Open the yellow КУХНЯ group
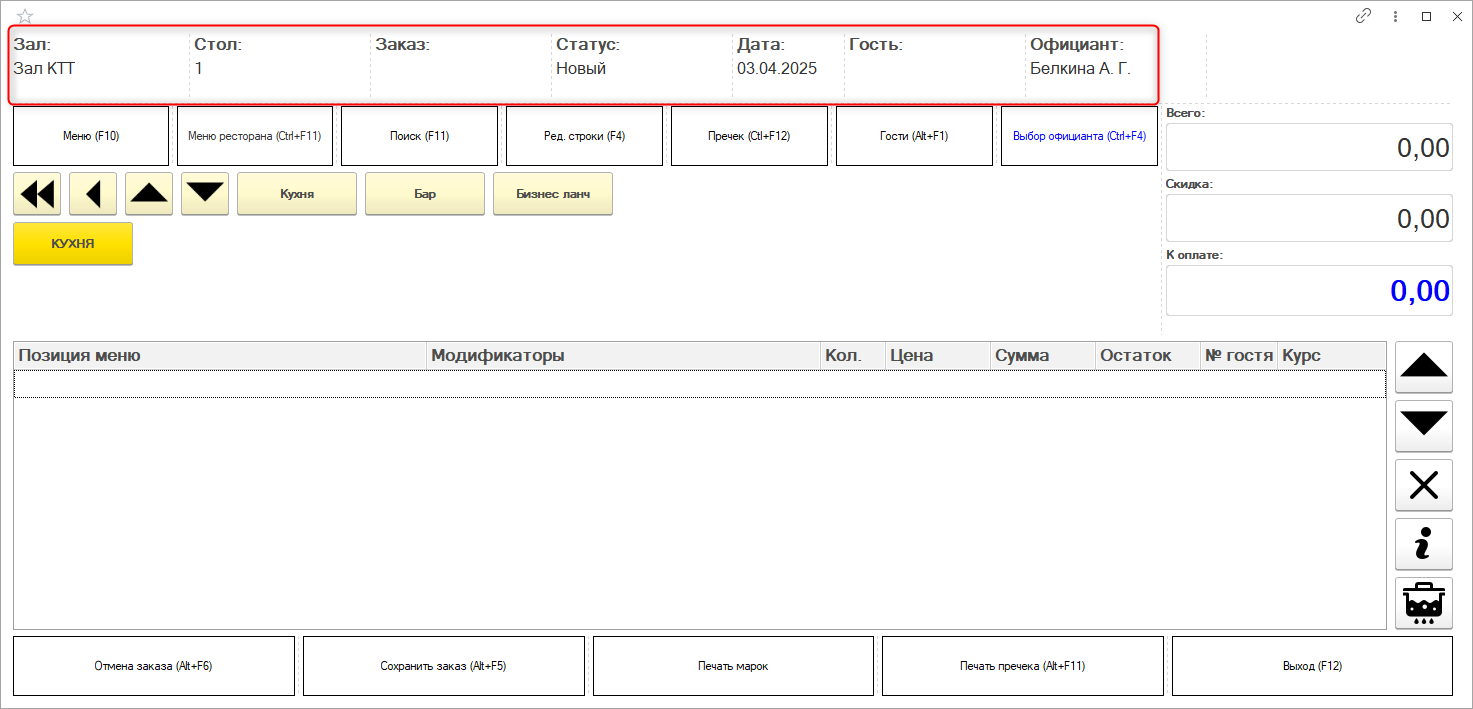Image resolution: width=1473 pixels, height=709 pixels. click(73, 244)
